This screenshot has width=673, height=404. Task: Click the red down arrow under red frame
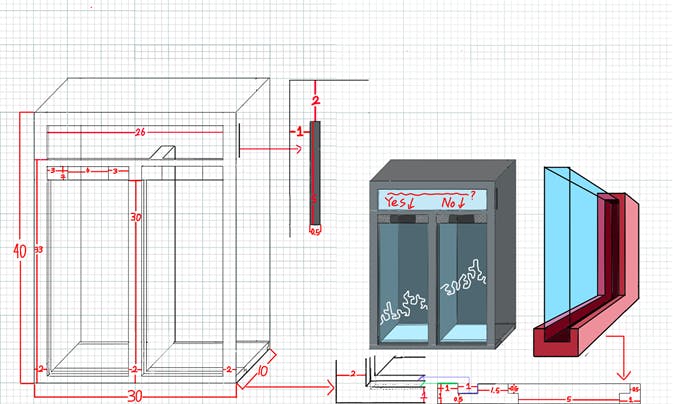(x=625, y=356)
